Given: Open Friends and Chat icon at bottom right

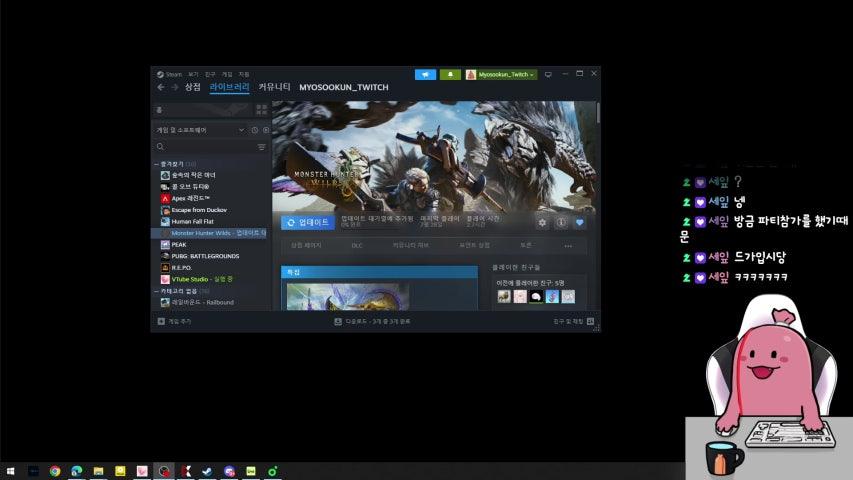Looking at the screenshot, I should (x=591, y=322).
